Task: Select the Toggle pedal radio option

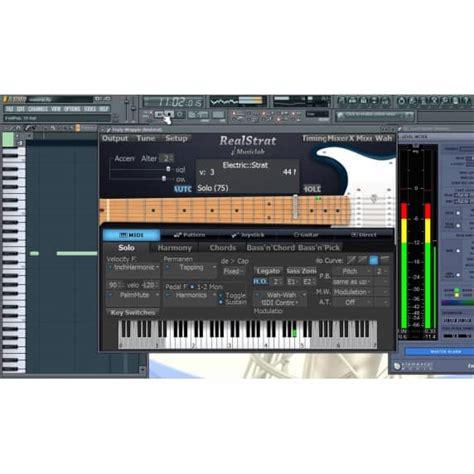Action: click(220, 295)
